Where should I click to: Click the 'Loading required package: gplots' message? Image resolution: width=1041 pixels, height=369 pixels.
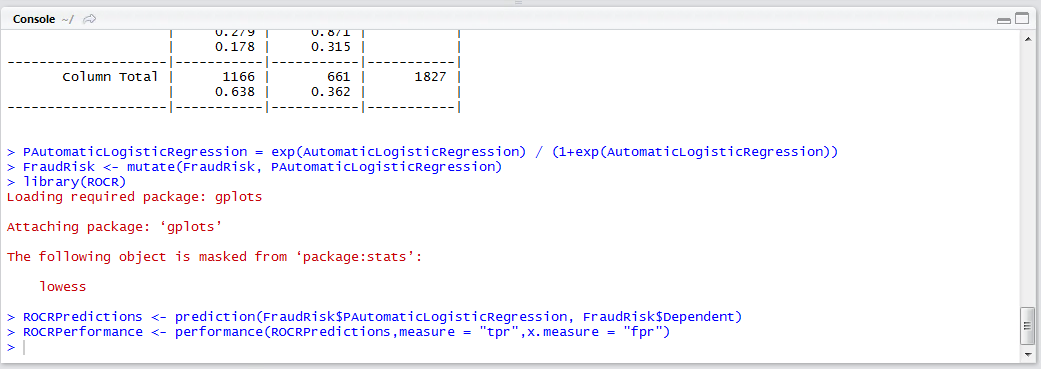tap(134, 197)
